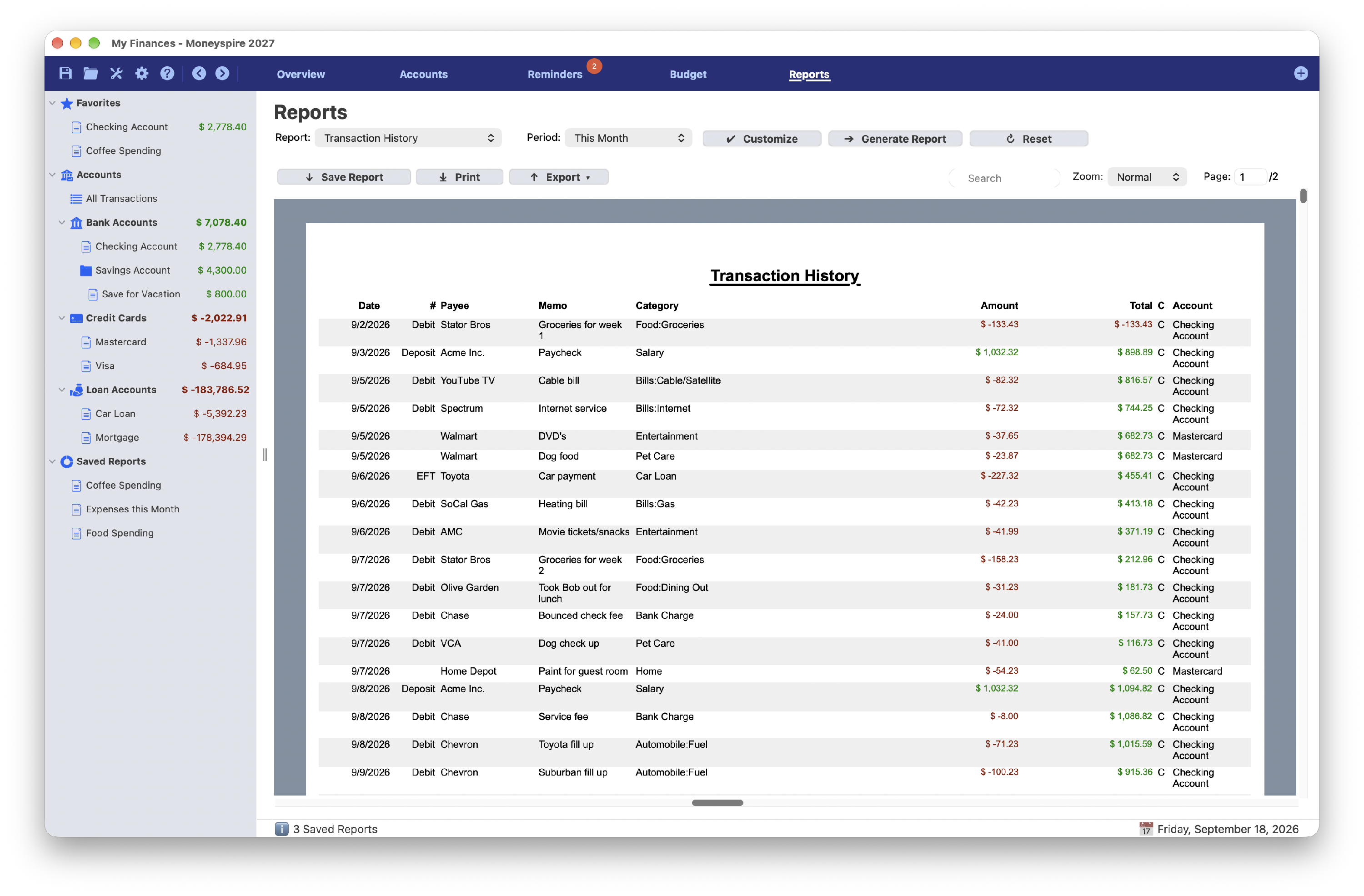1364x896 pixels.
Task: Click the Favorites star icon
Action: (67, 103)
